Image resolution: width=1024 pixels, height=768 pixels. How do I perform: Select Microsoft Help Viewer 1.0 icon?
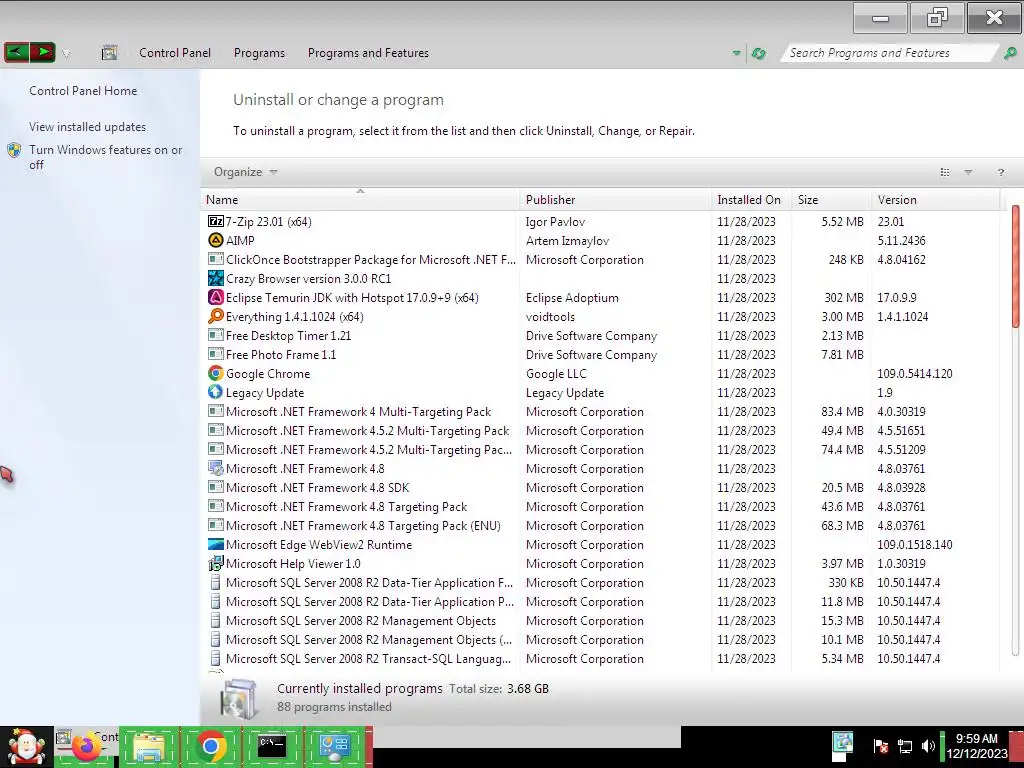coord(216,563)
